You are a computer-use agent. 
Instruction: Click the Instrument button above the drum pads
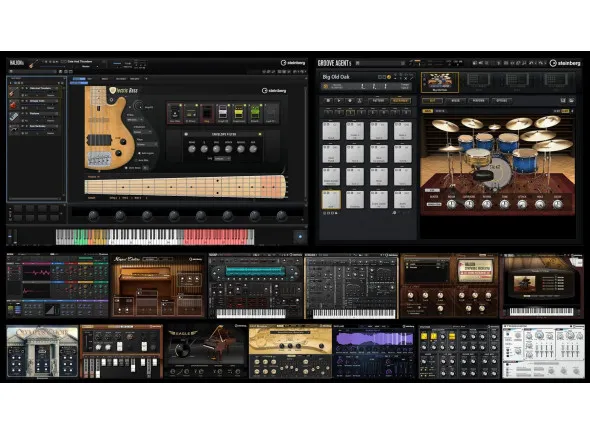[400, 101]
